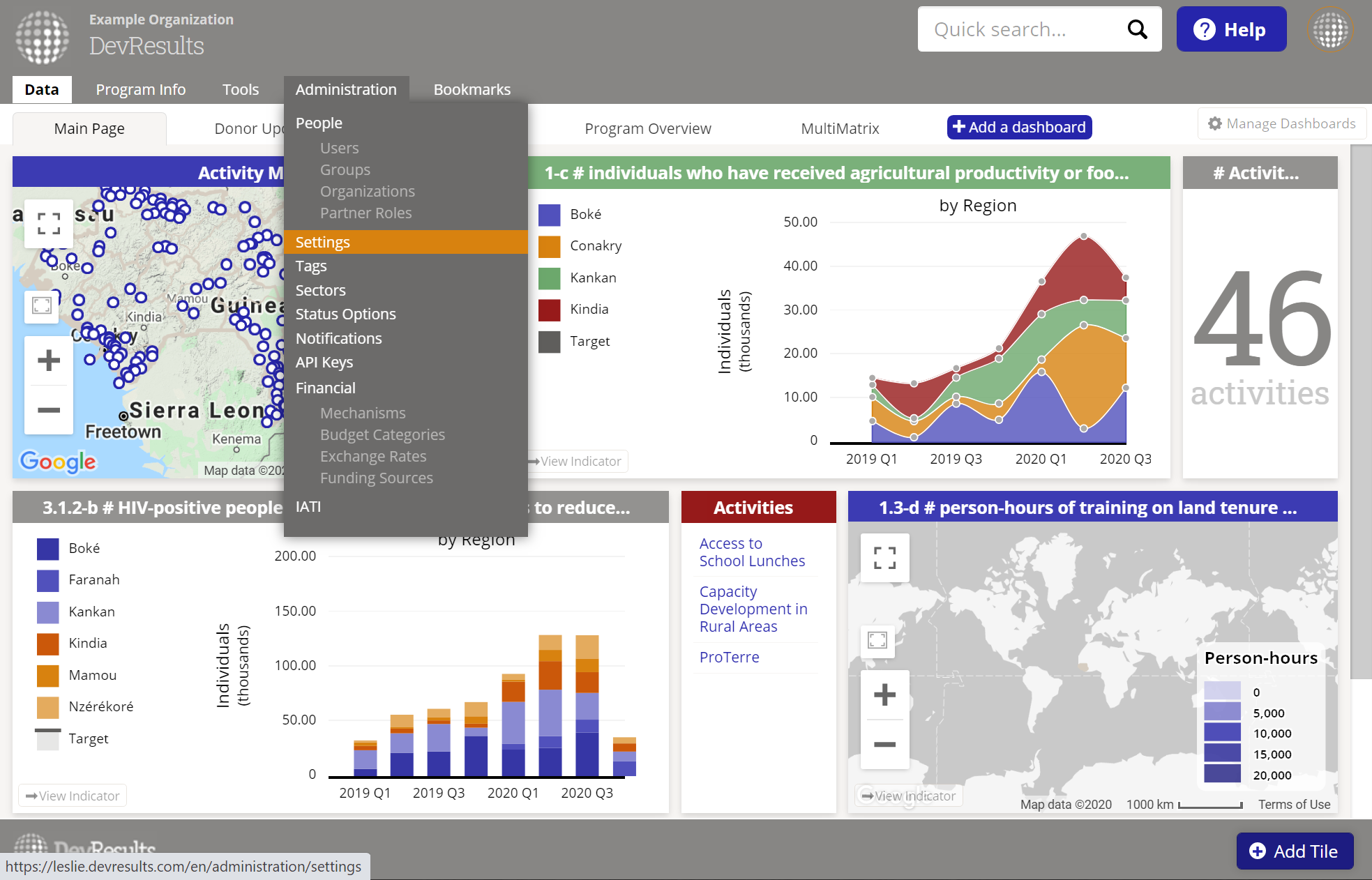Screen dimensions: 1372x880
Task: Expand the Bookmarks menu
Action: tap(472, 89)
